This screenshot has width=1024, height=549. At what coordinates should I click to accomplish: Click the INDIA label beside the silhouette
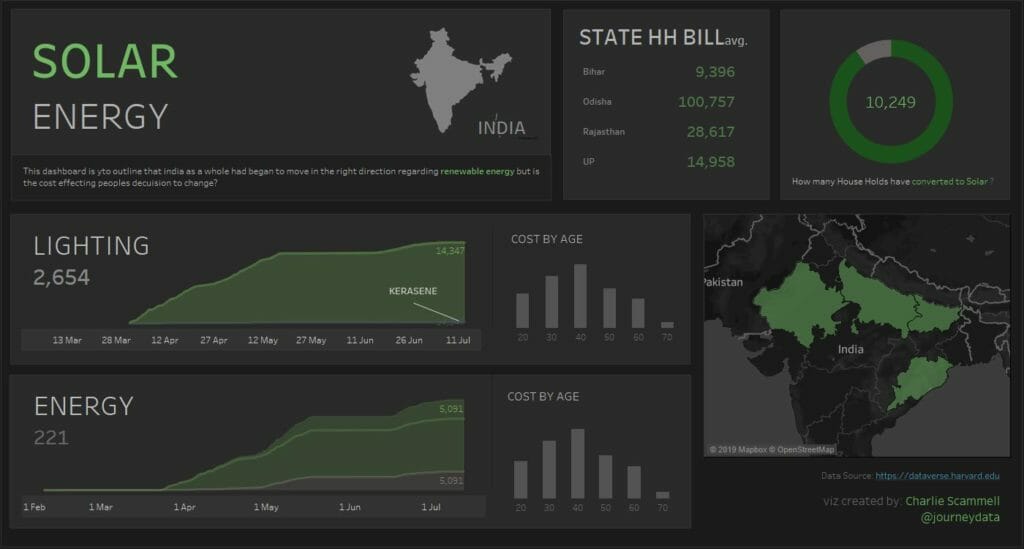(502, 128)
